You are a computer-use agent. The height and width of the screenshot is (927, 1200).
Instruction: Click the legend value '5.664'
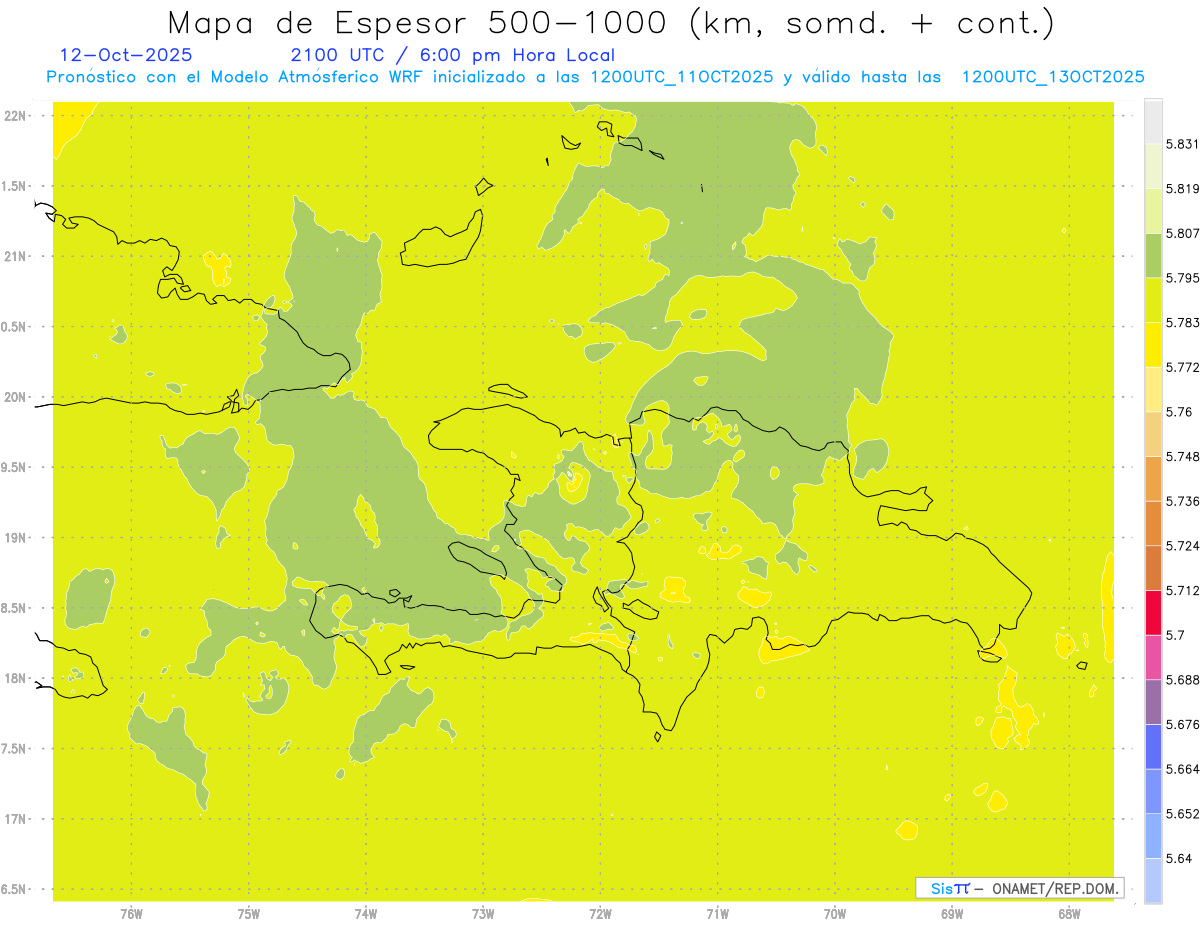pyautogui.click(x=1183, y=769)
